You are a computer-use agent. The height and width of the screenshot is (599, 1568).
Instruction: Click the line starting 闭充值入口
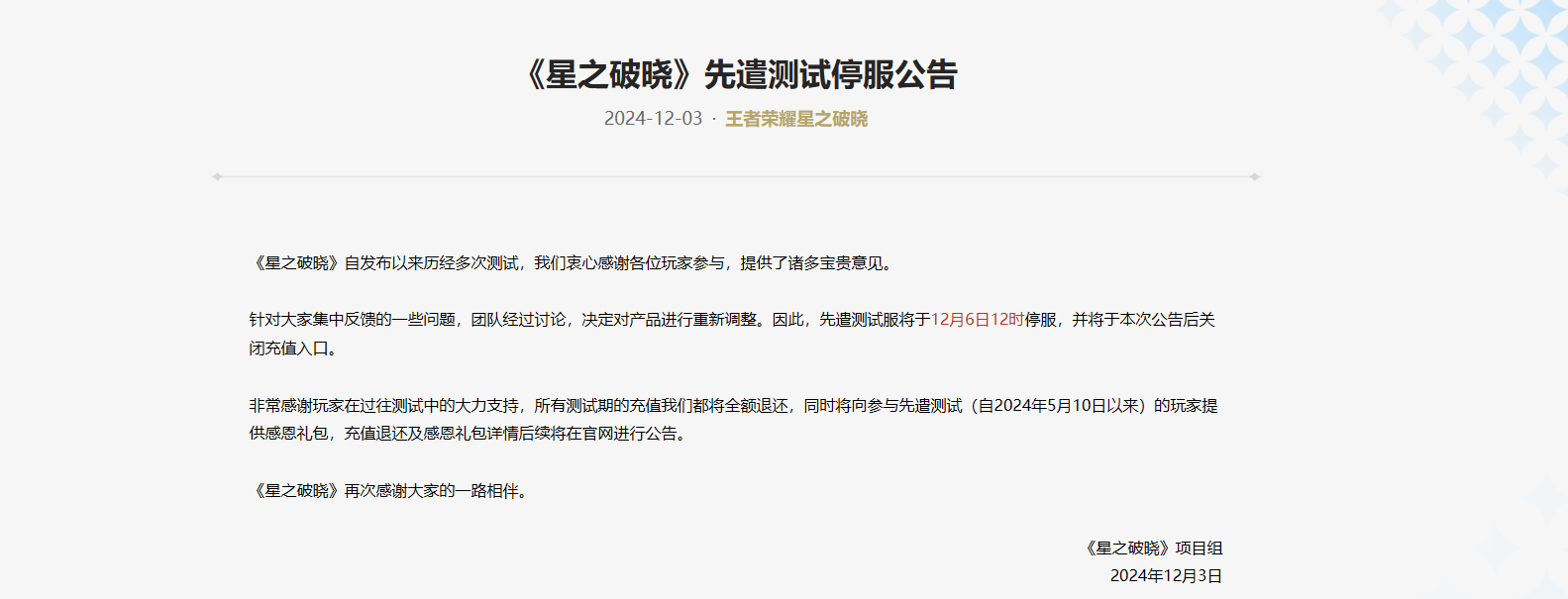click(x=295, y=349)
